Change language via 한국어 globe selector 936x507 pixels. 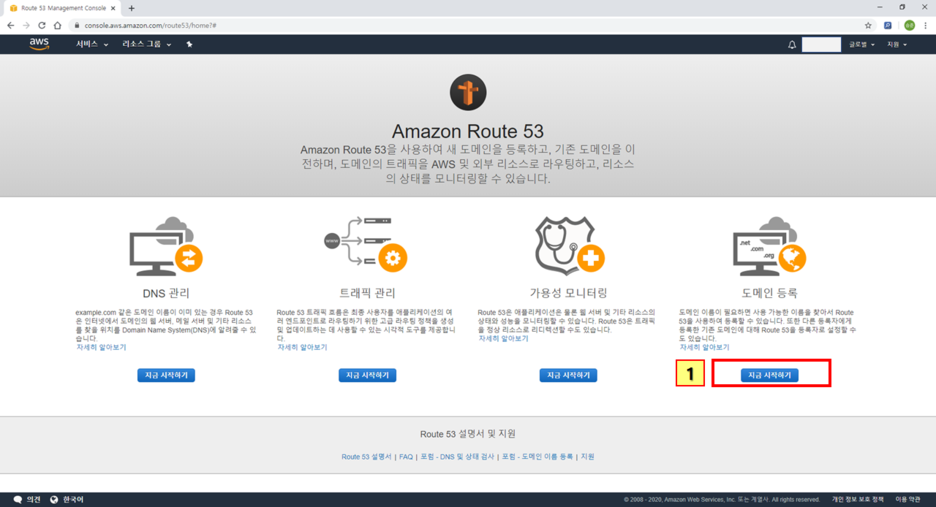pos(67,499)
